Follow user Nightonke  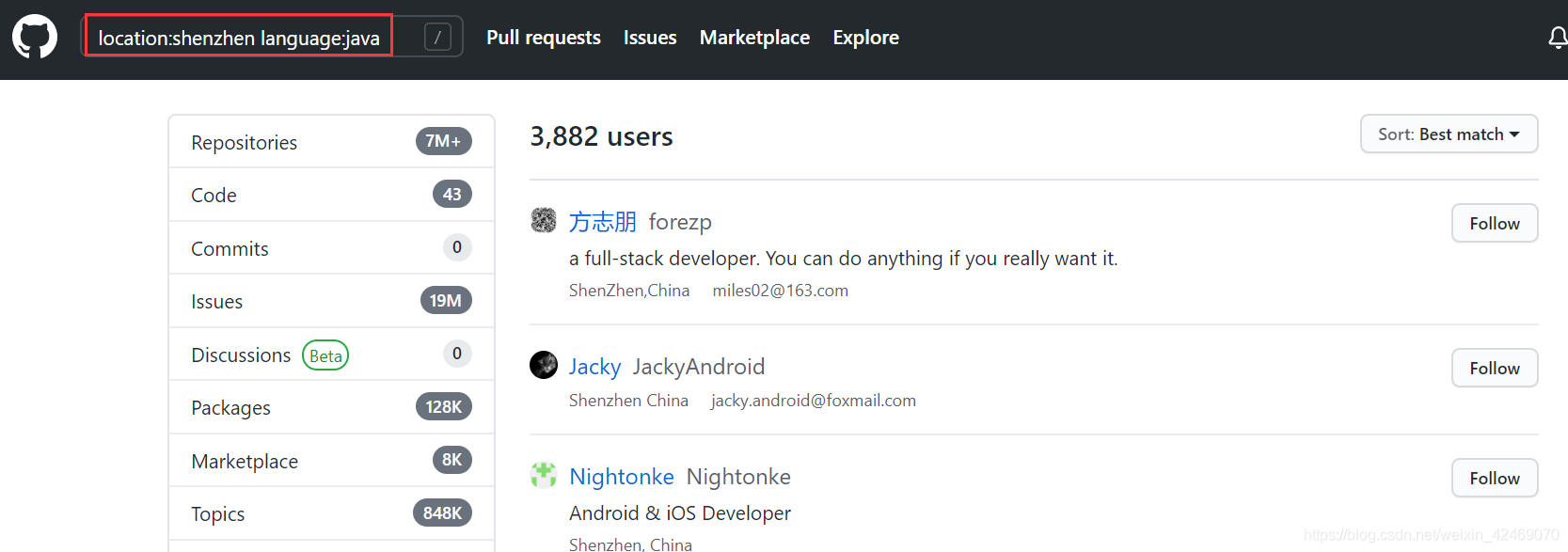click(x=1495, y=478)
